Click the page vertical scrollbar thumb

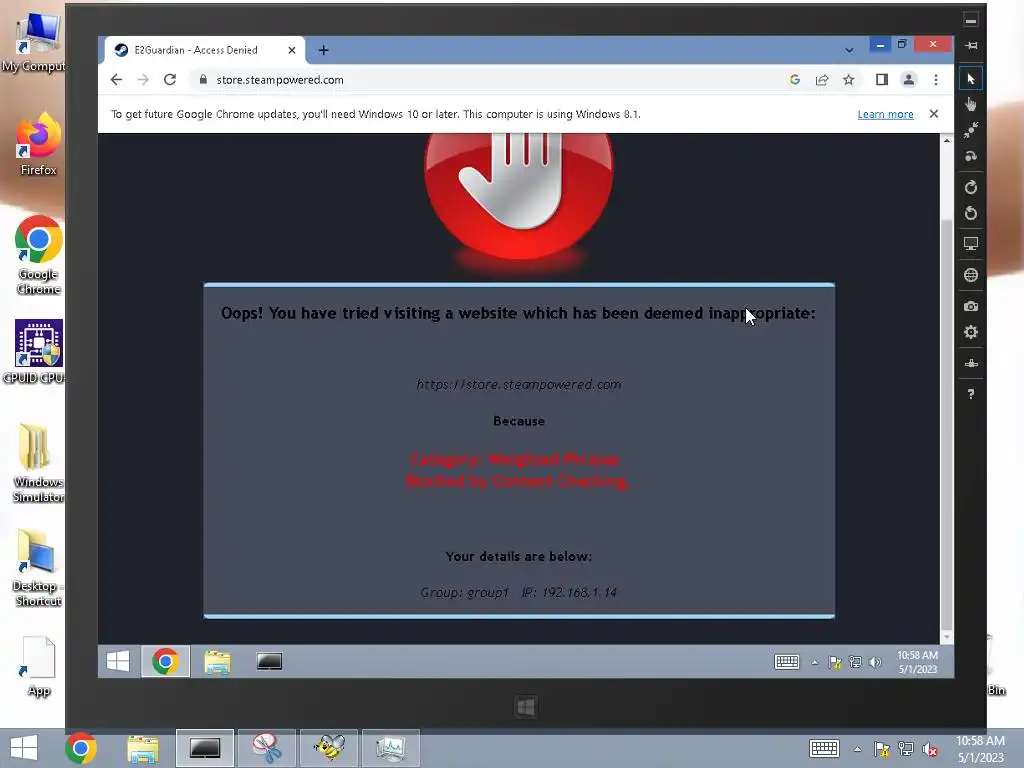pyautogui.click(x=947, y=423)
